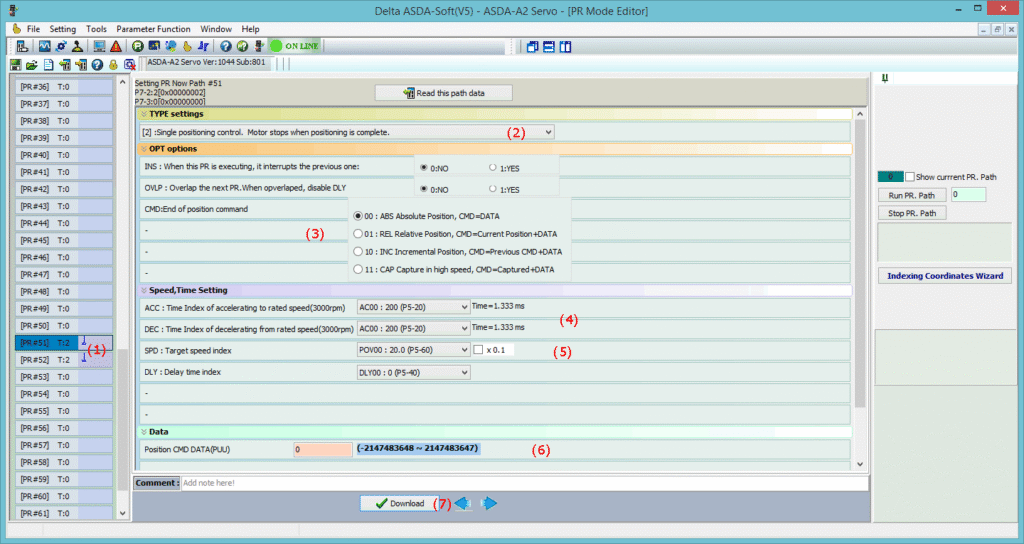
Task: Click the PR list scroll down arrow
Action: [122, 513]
